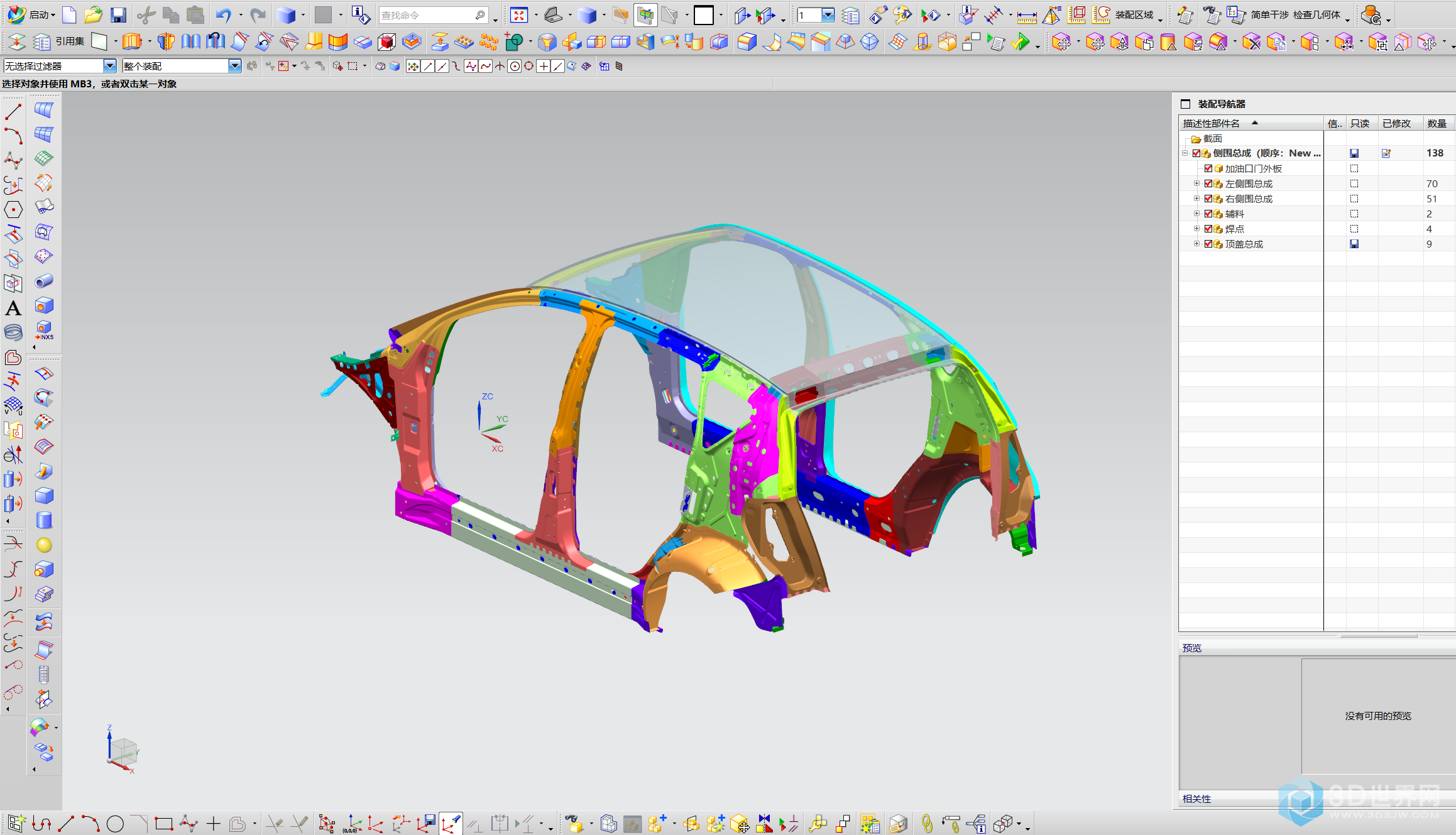Click the green checkmark play icon
Viewport: 1456px width, 835px height.
(x=1021, y=42)
